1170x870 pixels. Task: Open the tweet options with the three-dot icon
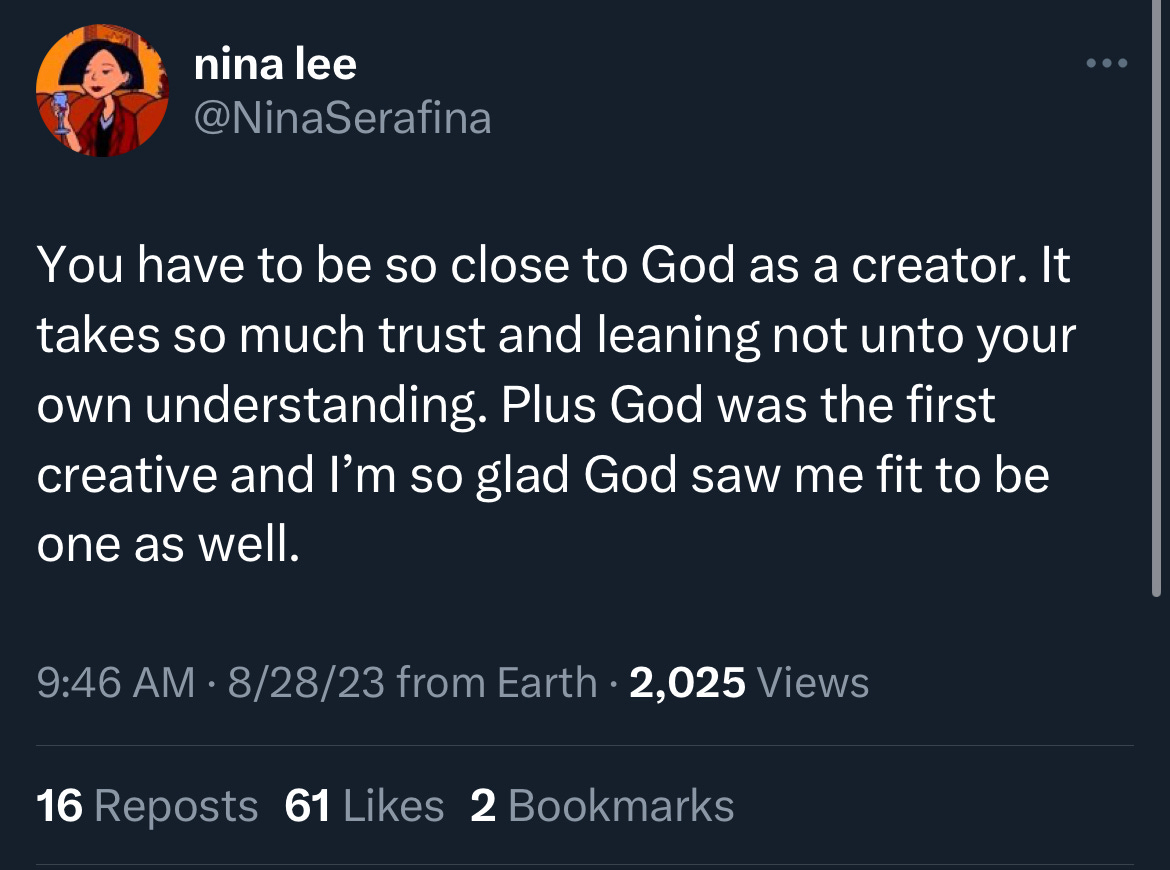(1106, 62)
